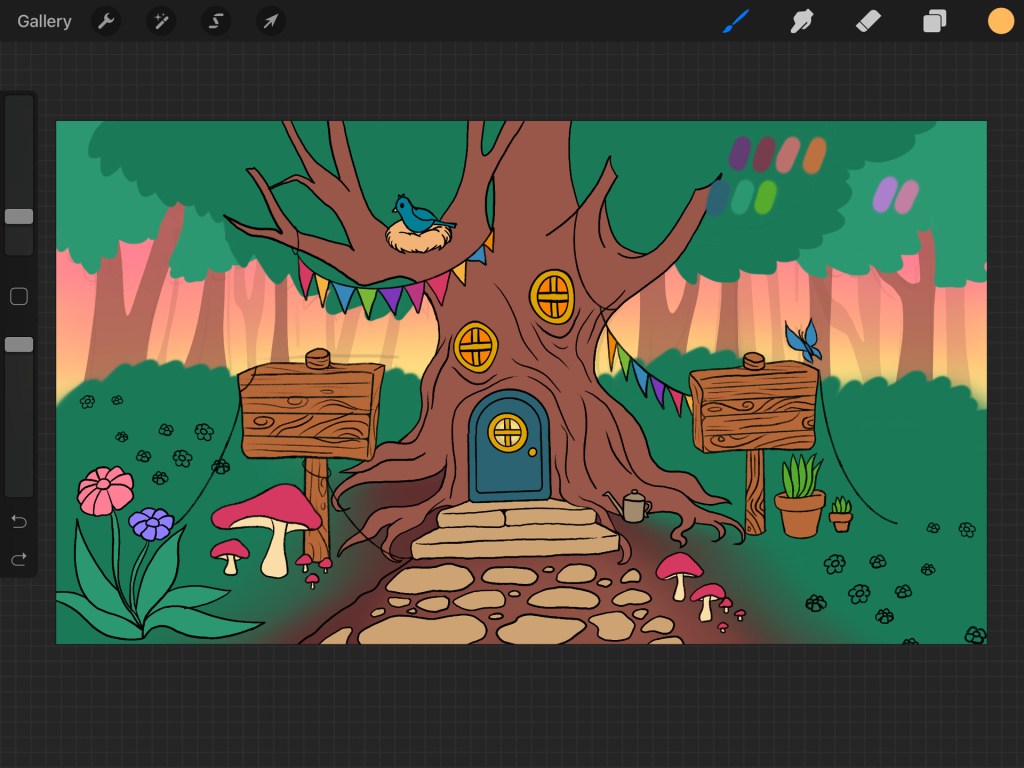Redo the last undone action

(x=18, y=559)
